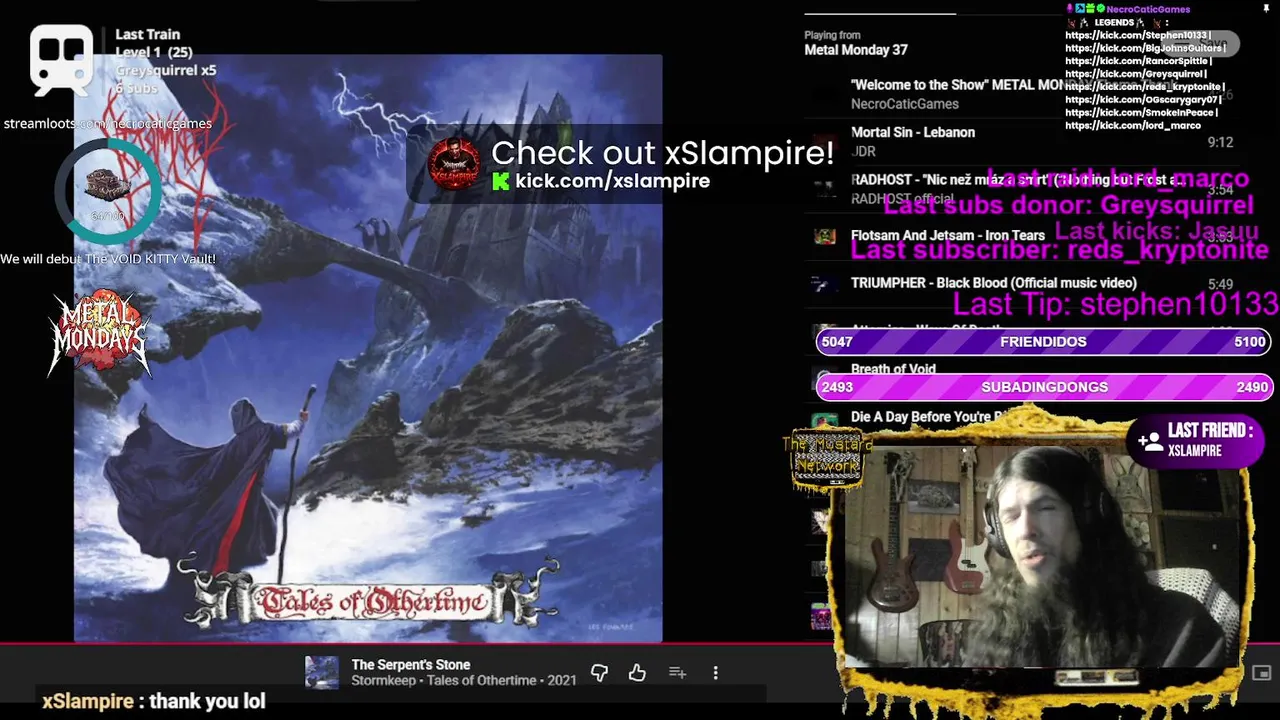
Task: Click the Mortal Sin track thumbnail
Action: click(824, 141)
